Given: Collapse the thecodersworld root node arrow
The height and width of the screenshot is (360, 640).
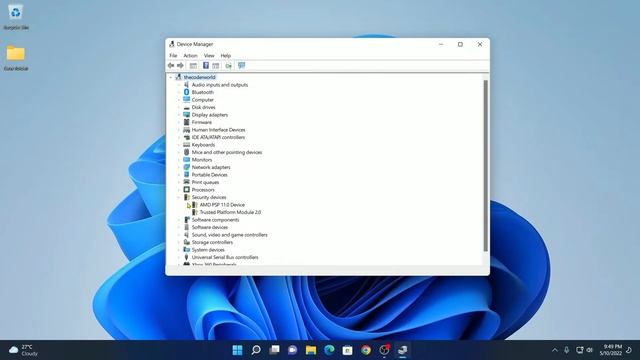Looking at the screenshot, I should pyautogui.click(x=171, y=77).
